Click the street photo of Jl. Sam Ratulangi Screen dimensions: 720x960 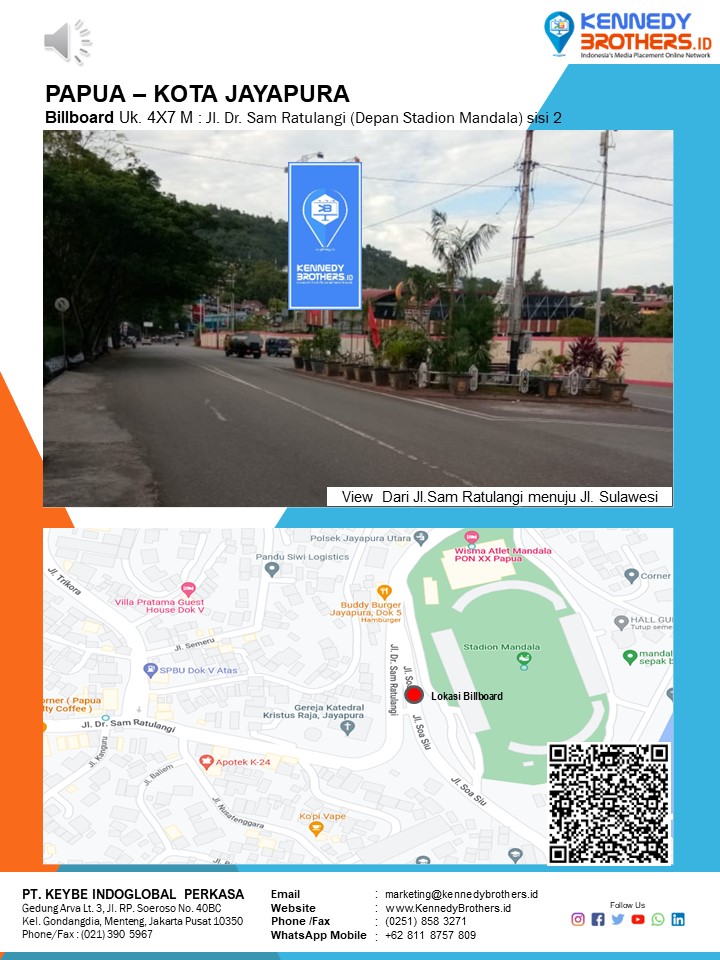pos(358,318)
